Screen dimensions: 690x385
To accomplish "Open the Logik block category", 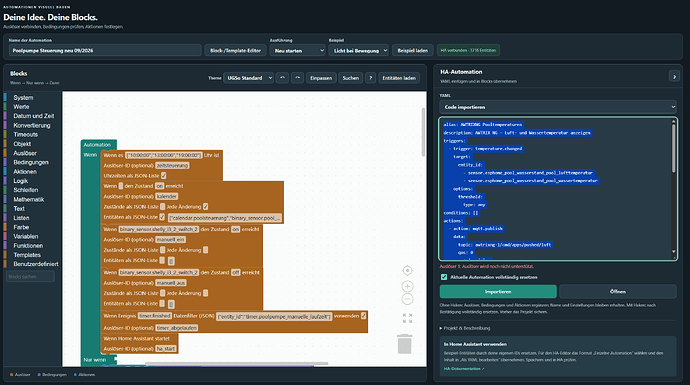I will [20, 181].
